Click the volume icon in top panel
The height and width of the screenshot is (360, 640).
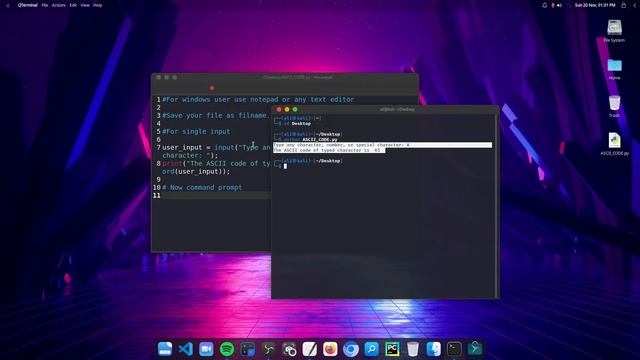(560, 5)
